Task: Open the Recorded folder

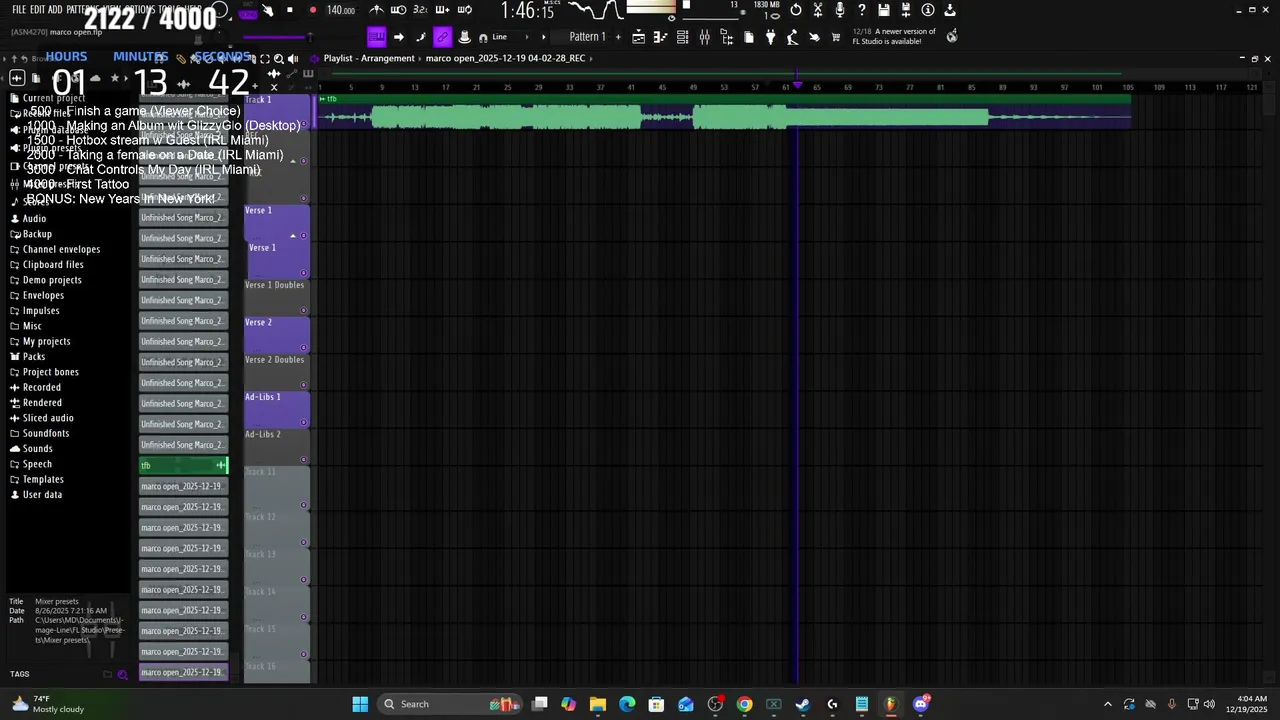Action: pyautogui.click(x=42, y=387)
